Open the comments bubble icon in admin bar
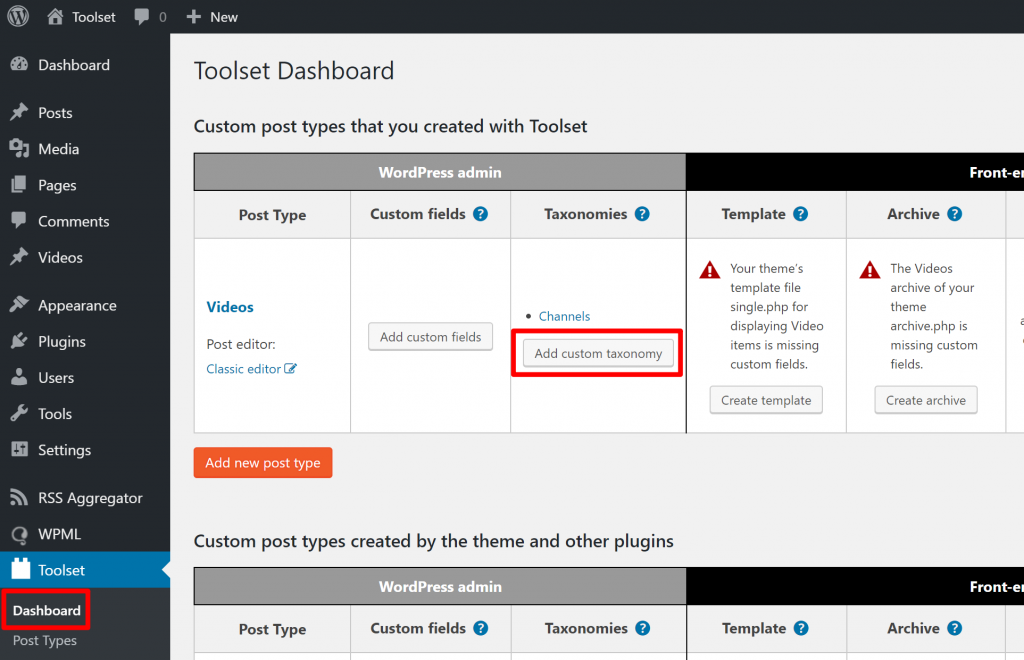Viewport: 1024px width, 660px height. click(141, 16)
